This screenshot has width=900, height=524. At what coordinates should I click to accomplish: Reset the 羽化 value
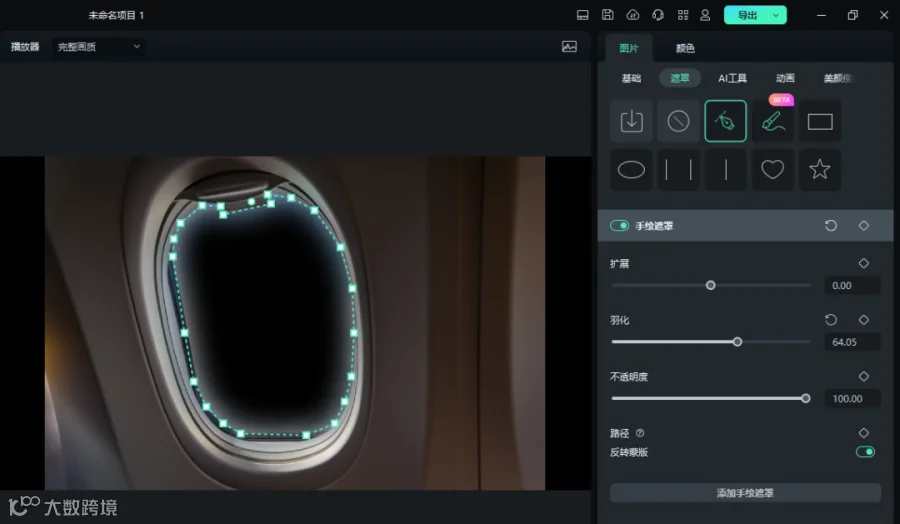831,320
